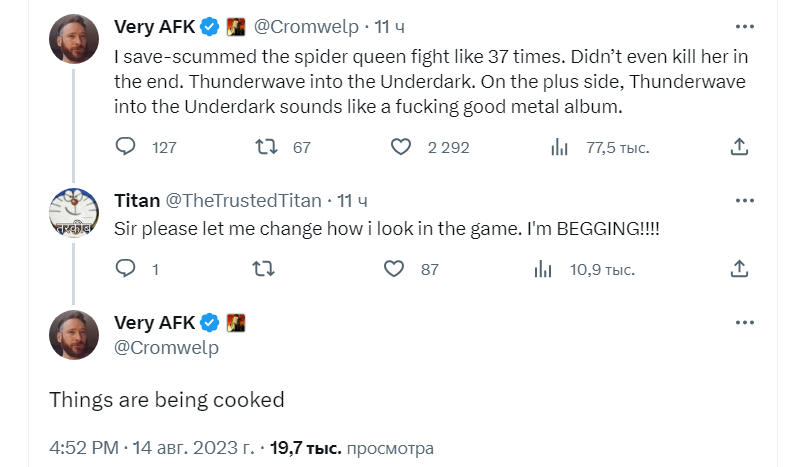
Task: Click Very AFK name on the bottom tweet
Action: (155, 323)
